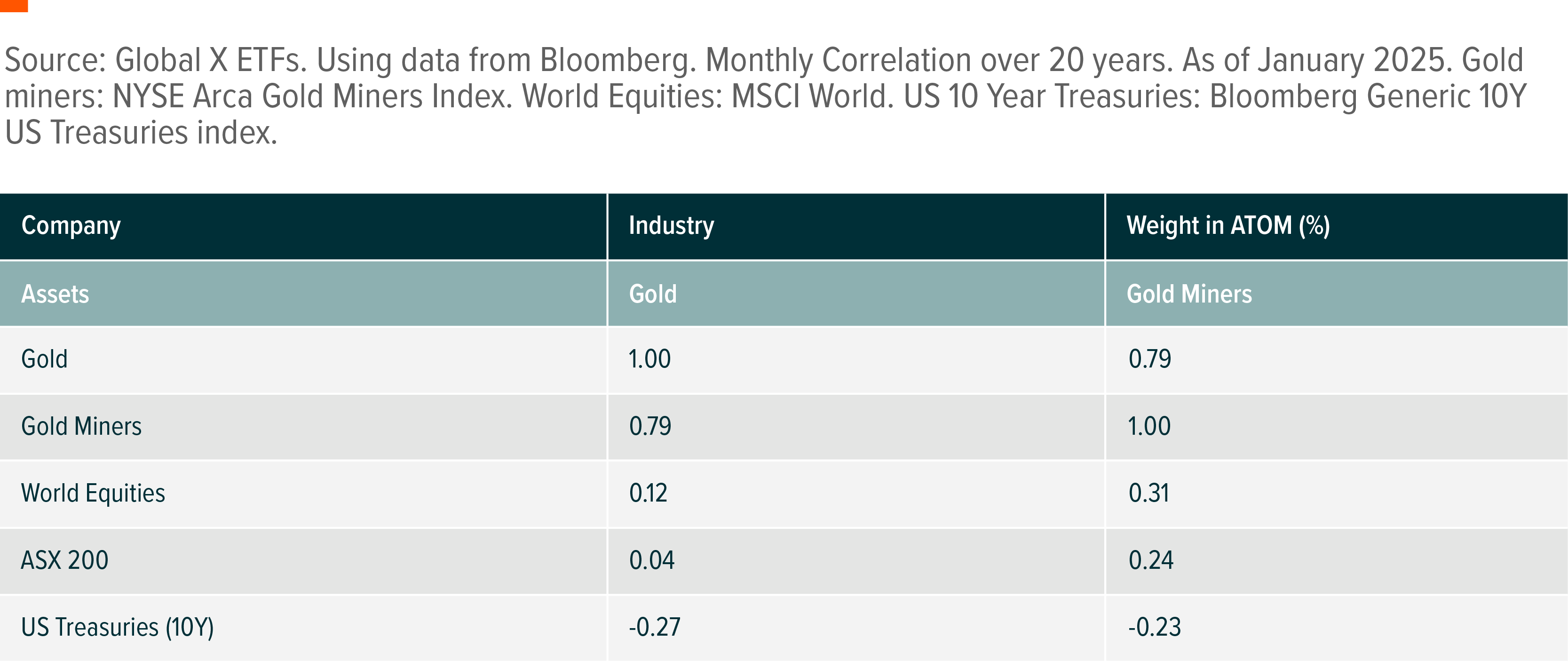Click the Gold Miners row label
Screen dimensions: 1568x662
[81, 426]
